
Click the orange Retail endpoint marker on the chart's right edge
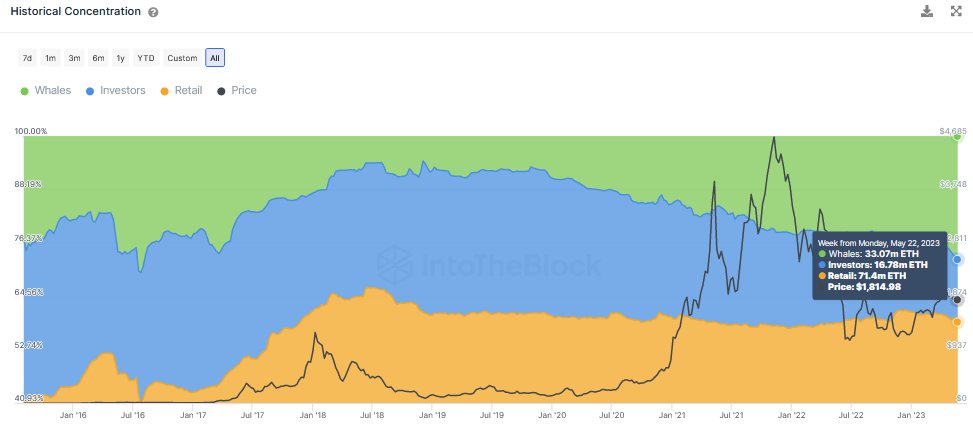click(957, 322)
